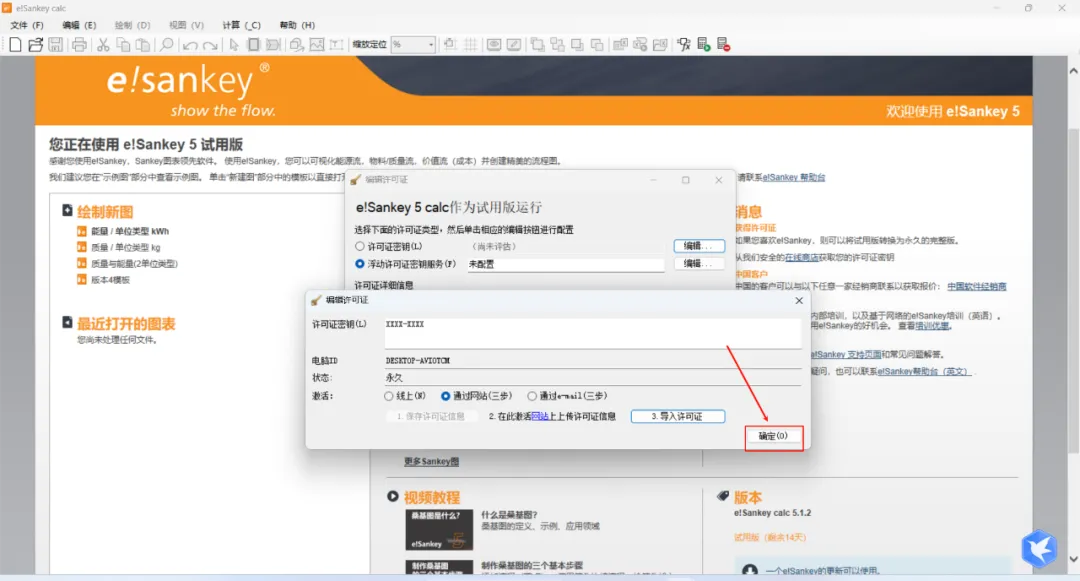
Task: Start calculation with green-dot calculator icon
Action: coord(703,45)
